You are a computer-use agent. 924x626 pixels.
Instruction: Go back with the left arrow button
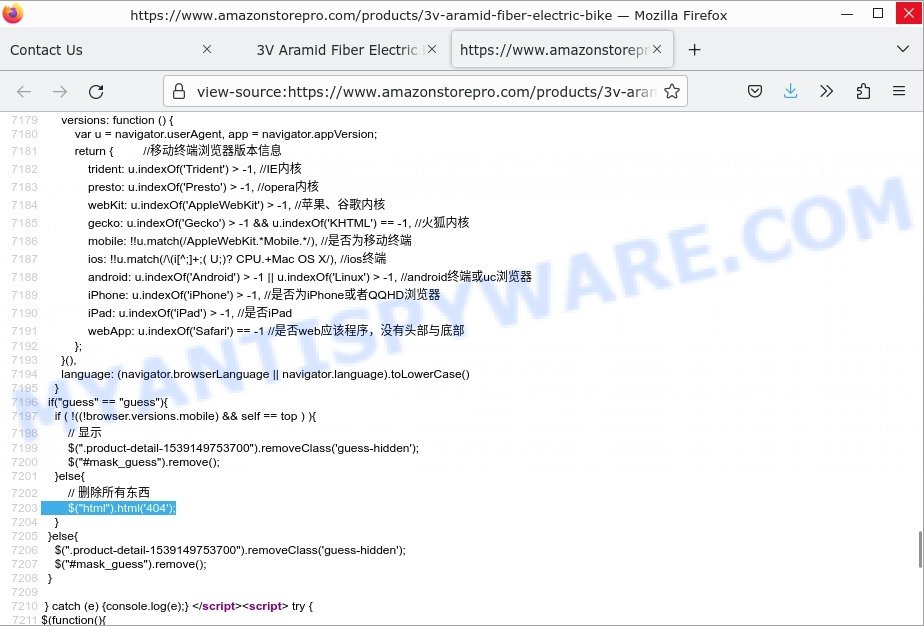coord(24,91)
